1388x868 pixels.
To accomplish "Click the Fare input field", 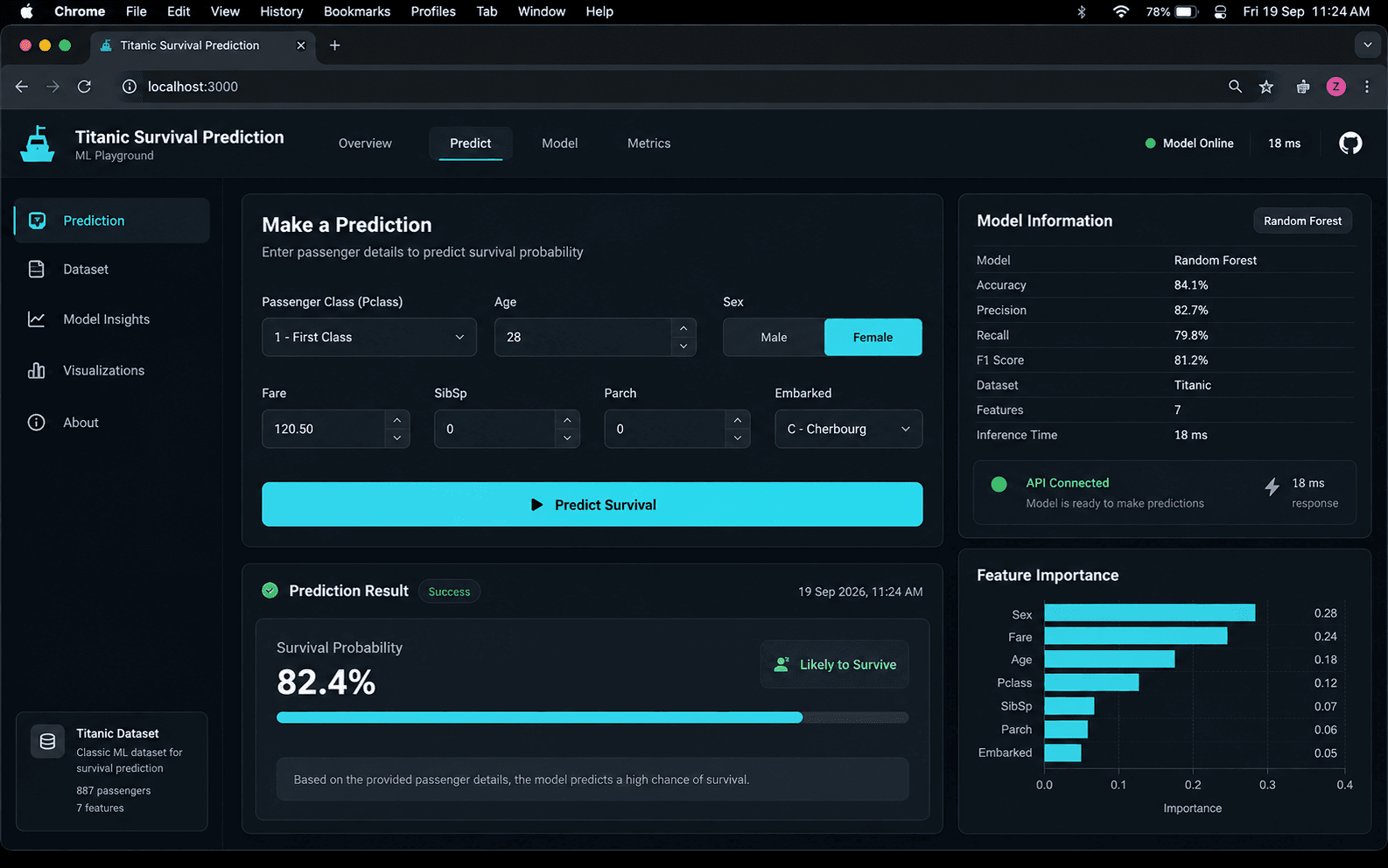I will [323, 429].
